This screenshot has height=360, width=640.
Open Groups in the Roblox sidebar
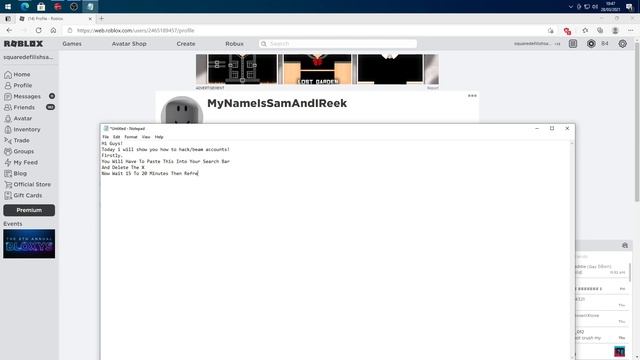(x=19, y=151)
